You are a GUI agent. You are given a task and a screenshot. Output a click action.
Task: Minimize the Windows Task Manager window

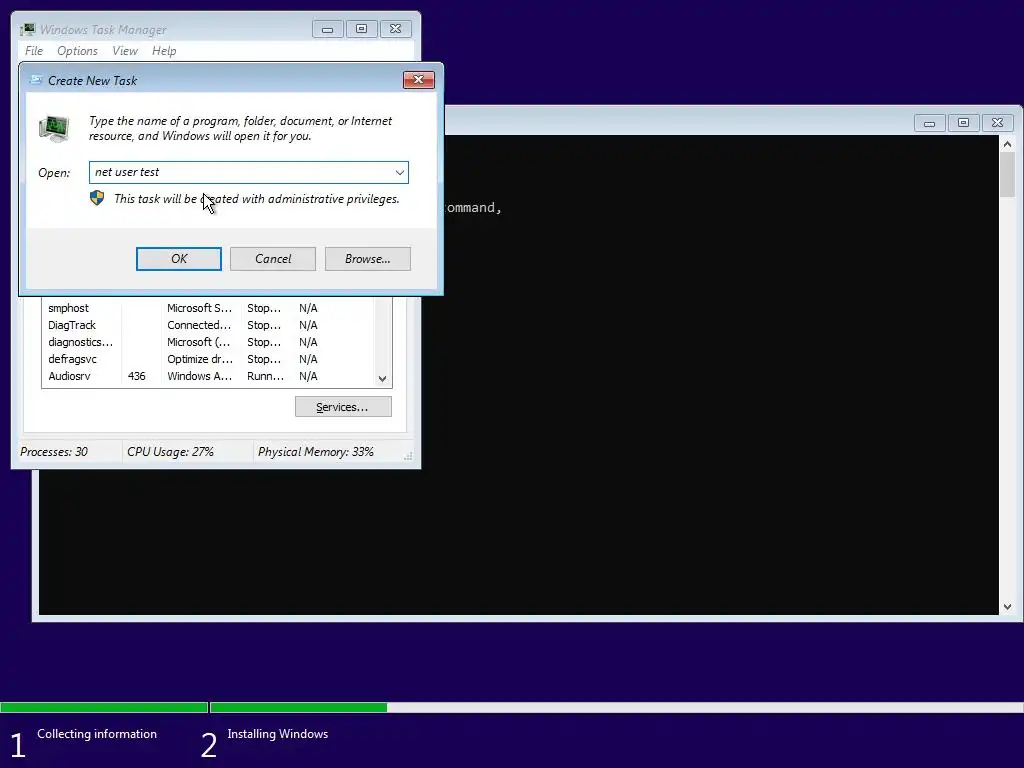tap(328, 29)
